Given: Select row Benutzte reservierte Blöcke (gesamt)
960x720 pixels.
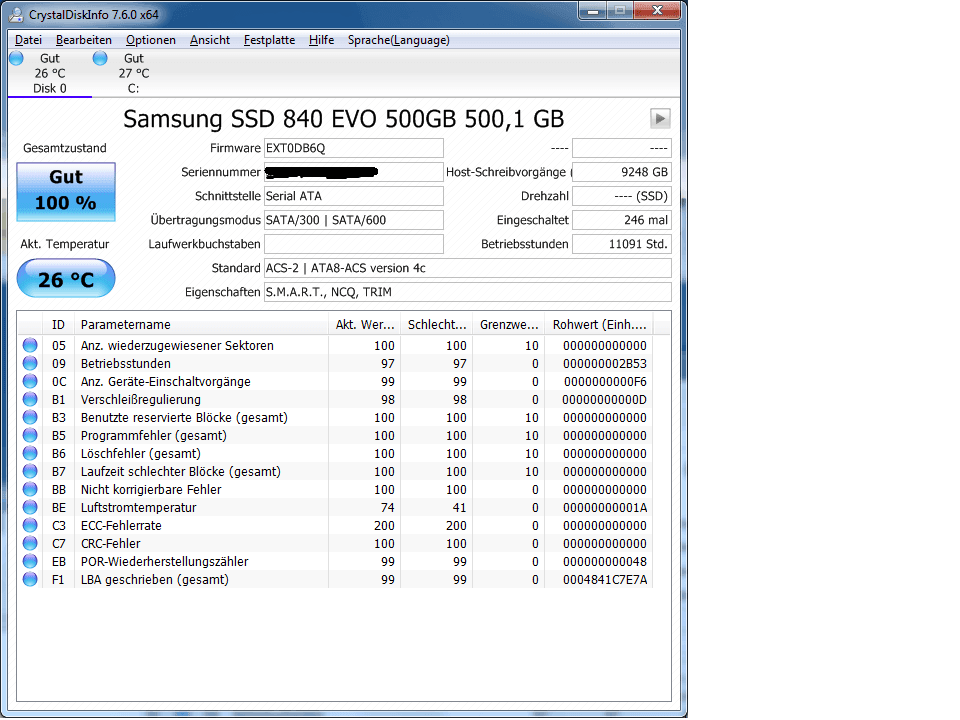Looking at the screenshot, I should [x=335, y=418].
